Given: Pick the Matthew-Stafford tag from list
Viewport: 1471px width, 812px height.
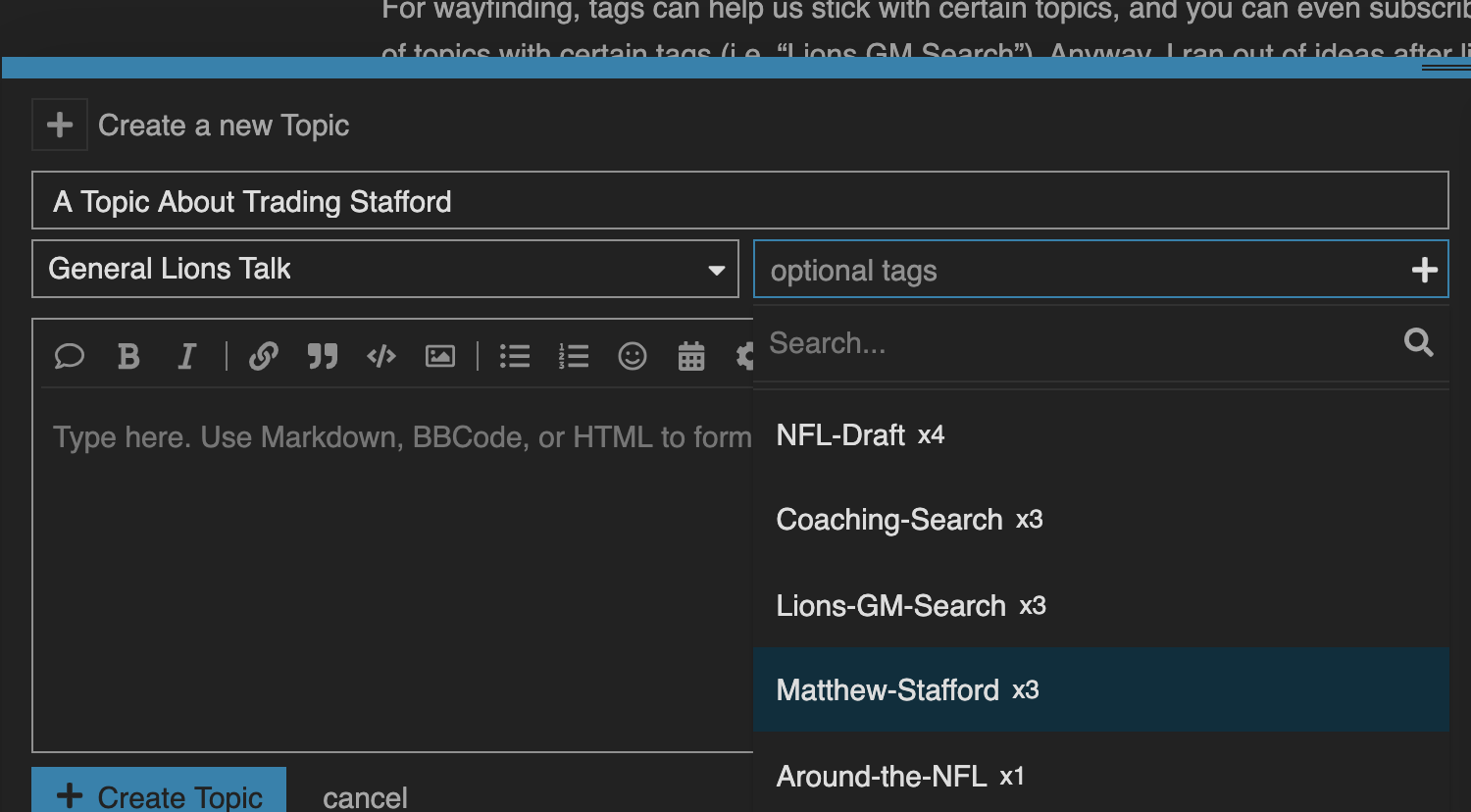Looking at the screenshot, I should coord(887,690).
